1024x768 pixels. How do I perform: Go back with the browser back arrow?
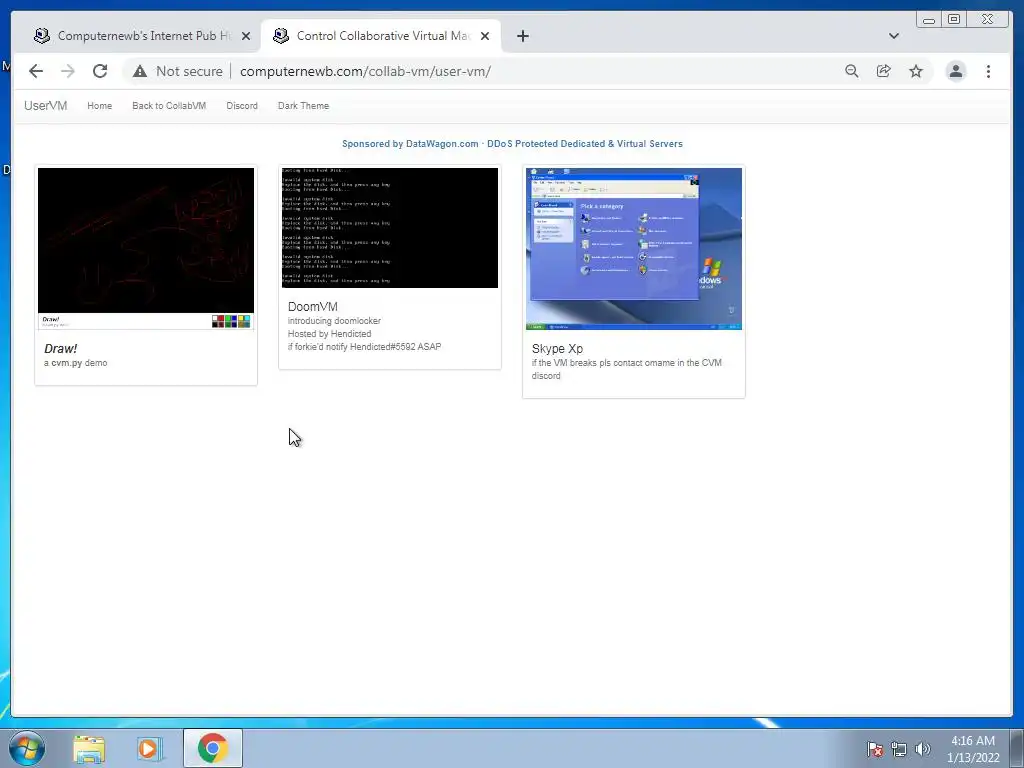tap(36, 71)
